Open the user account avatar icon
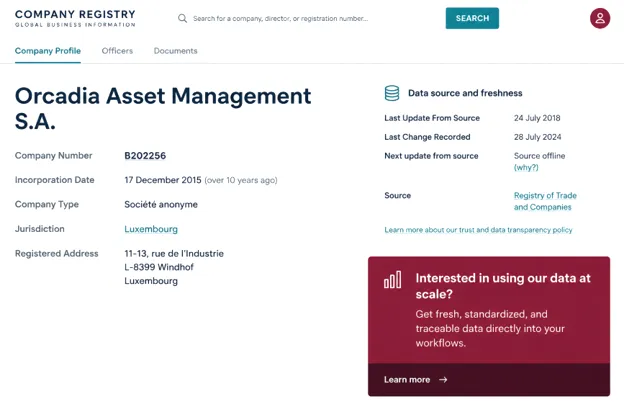624x412 pixels. point(600,18)
